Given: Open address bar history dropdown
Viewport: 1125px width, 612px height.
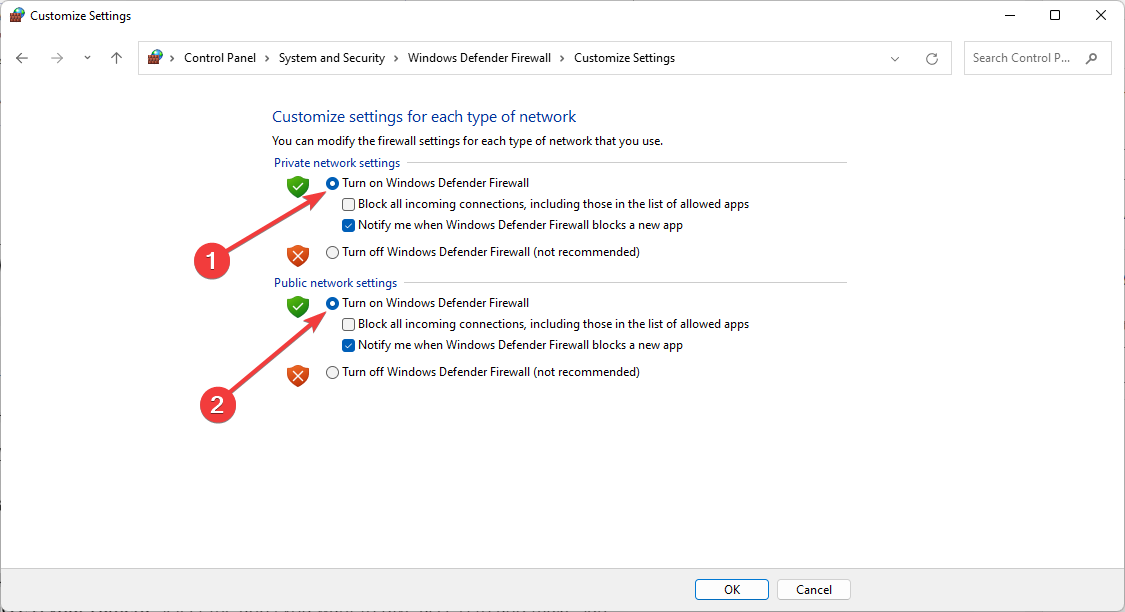Looking at the screenshot, I should (895, 59).
